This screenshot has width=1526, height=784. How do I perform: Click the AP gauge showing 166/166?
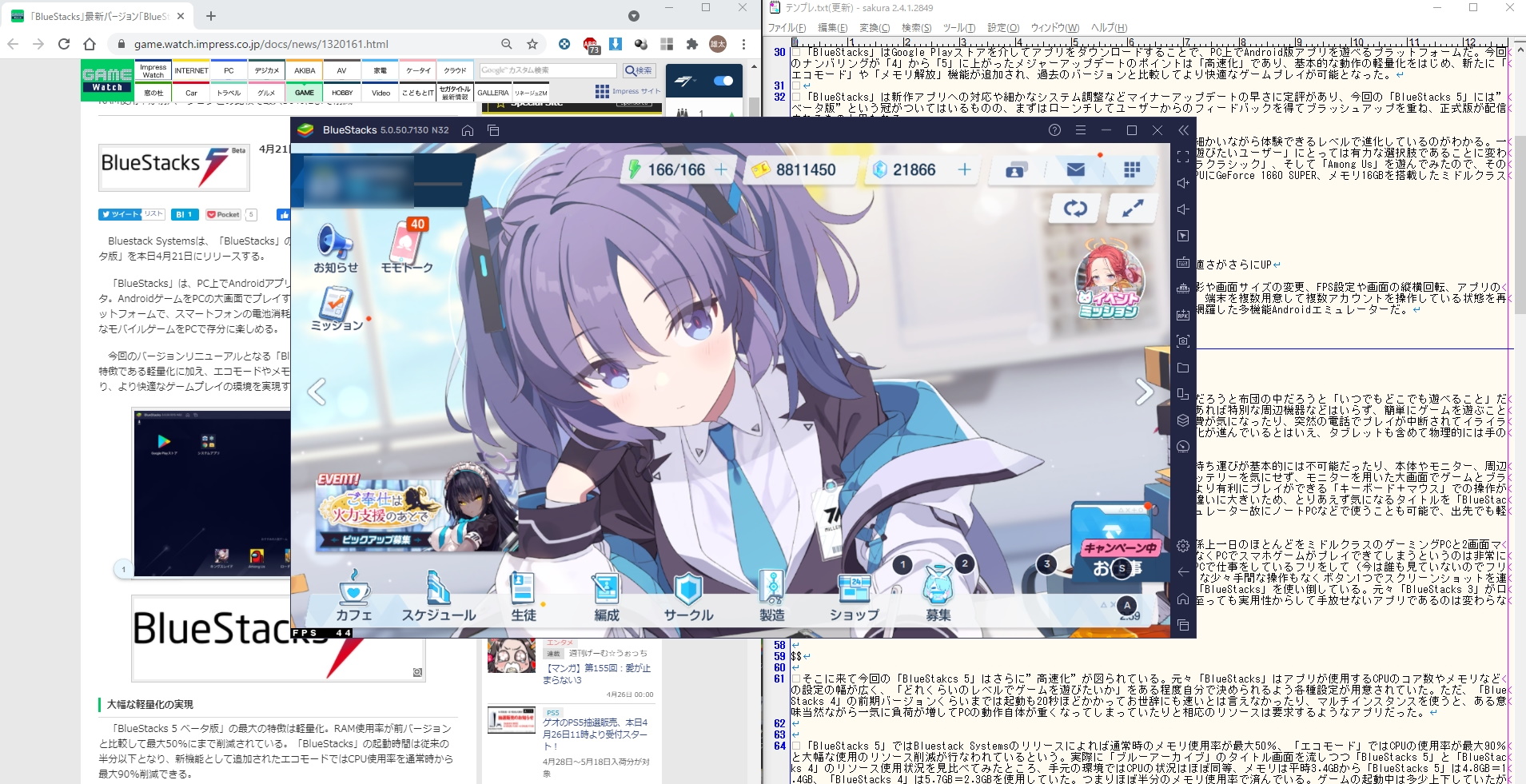(x=675, y=169)
